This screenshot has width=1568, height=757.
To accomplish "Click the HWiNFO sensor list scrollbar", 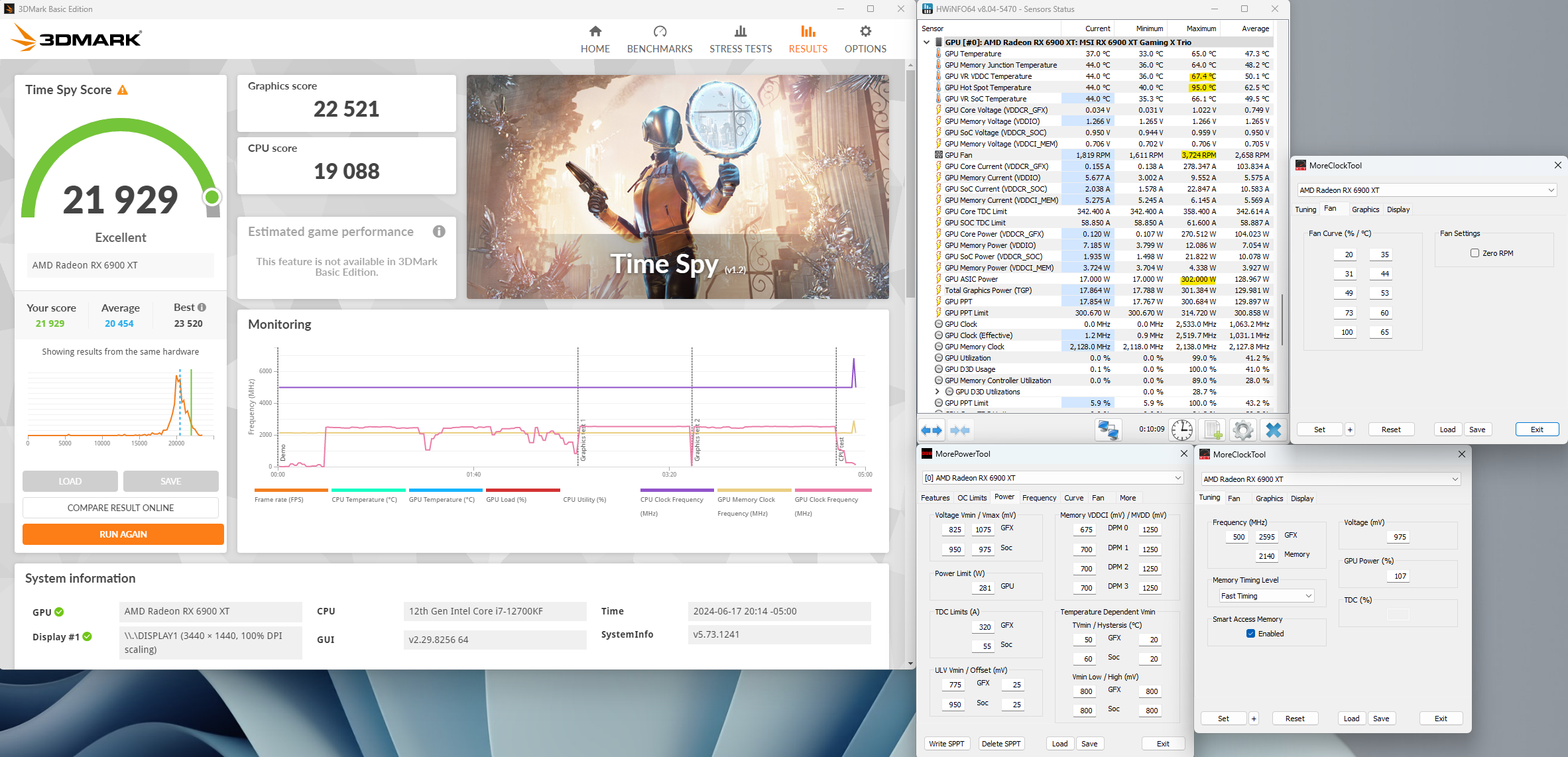I will [1282, 318].
